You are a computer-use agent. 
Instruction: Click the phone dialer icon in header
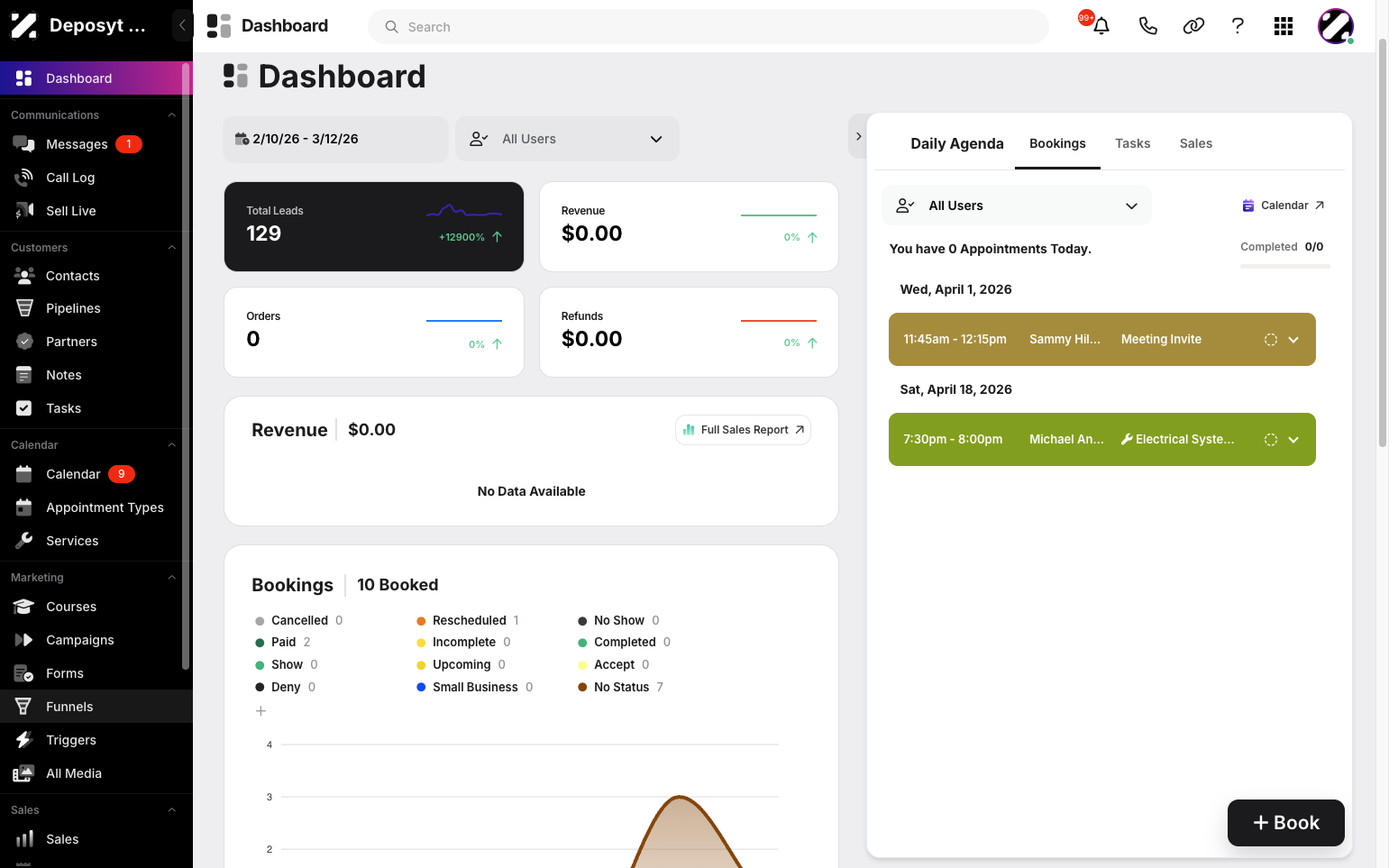(1147, 26)
